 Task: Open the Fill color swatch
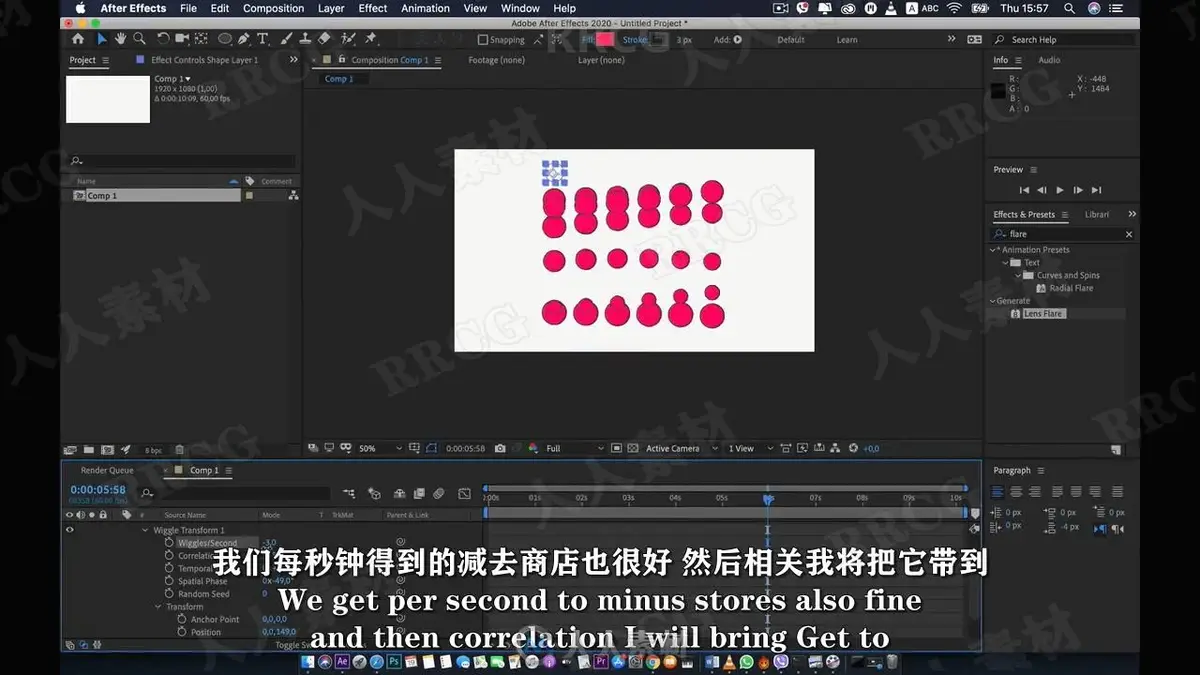point(605,40)
